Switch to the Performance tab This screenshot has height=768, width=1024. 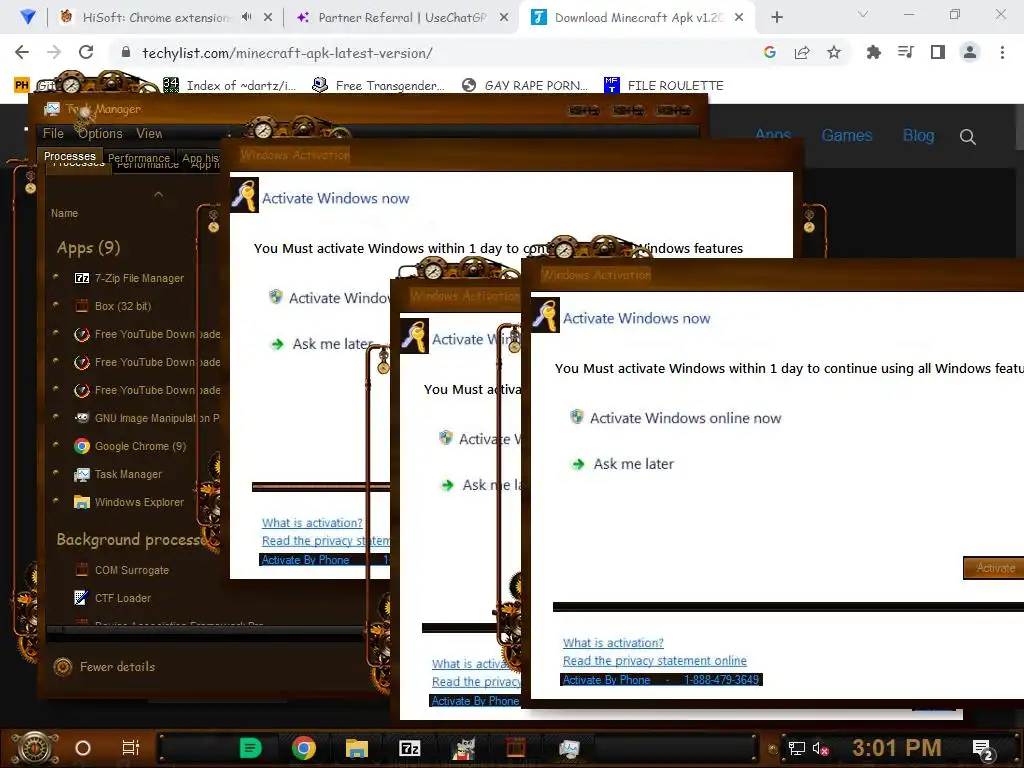138,158
